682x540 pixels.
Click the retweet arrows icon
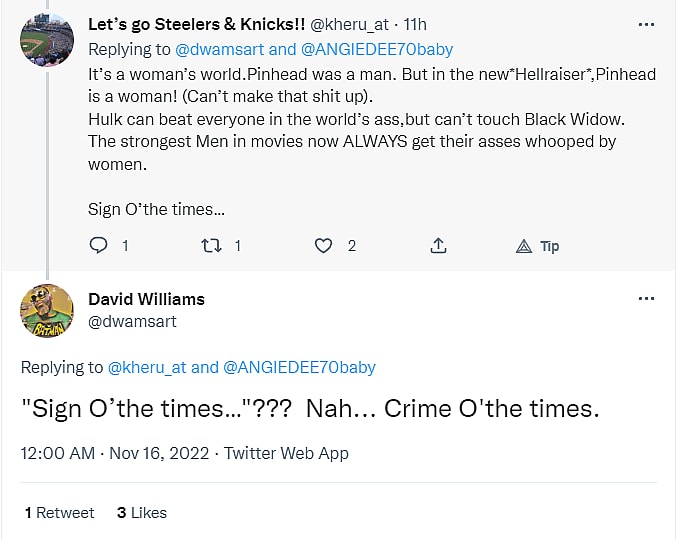211,245
